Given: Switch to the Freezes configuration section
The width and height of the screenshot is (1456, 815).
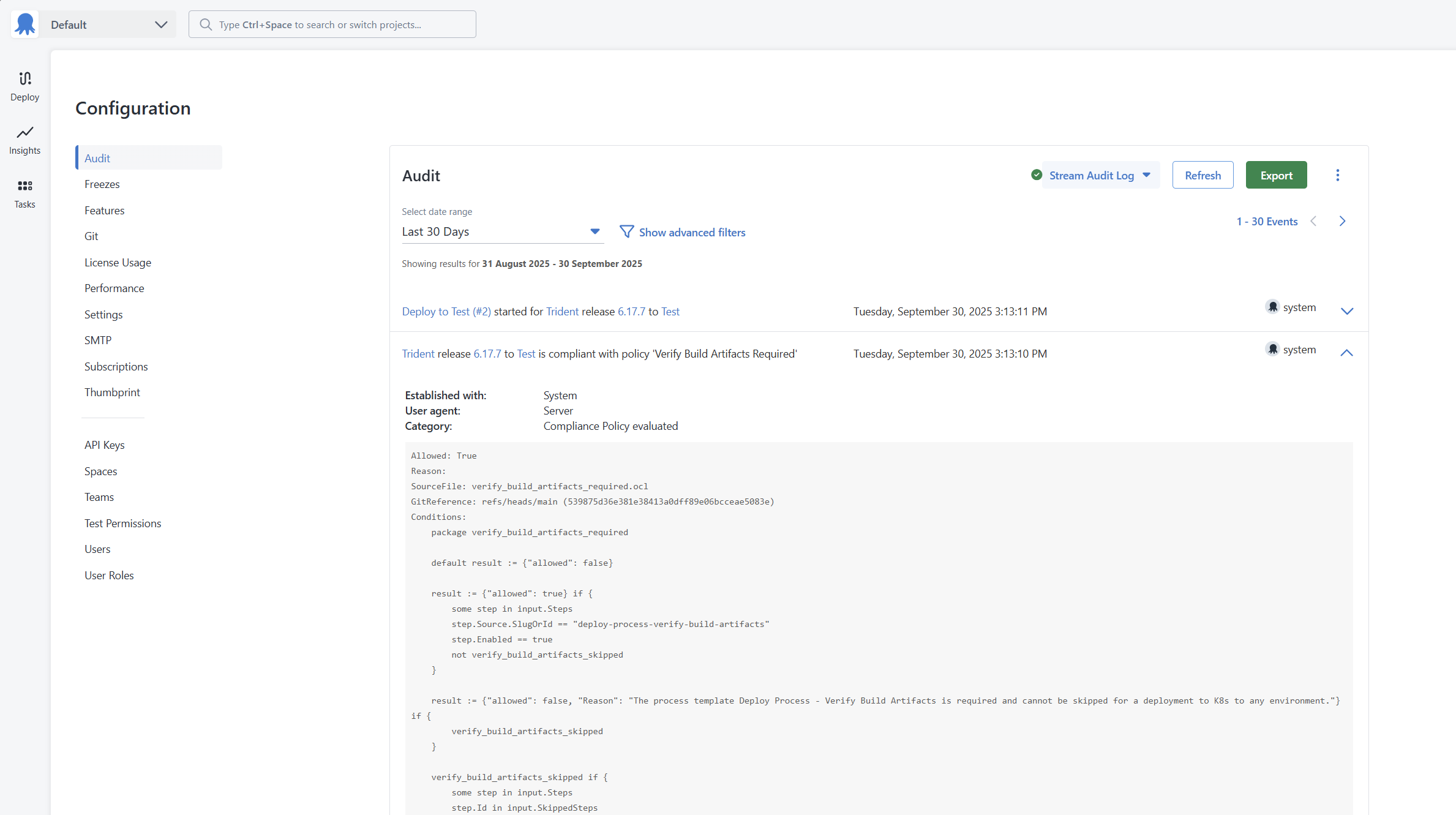Looking at the screenshot, I should click(102, 184).
